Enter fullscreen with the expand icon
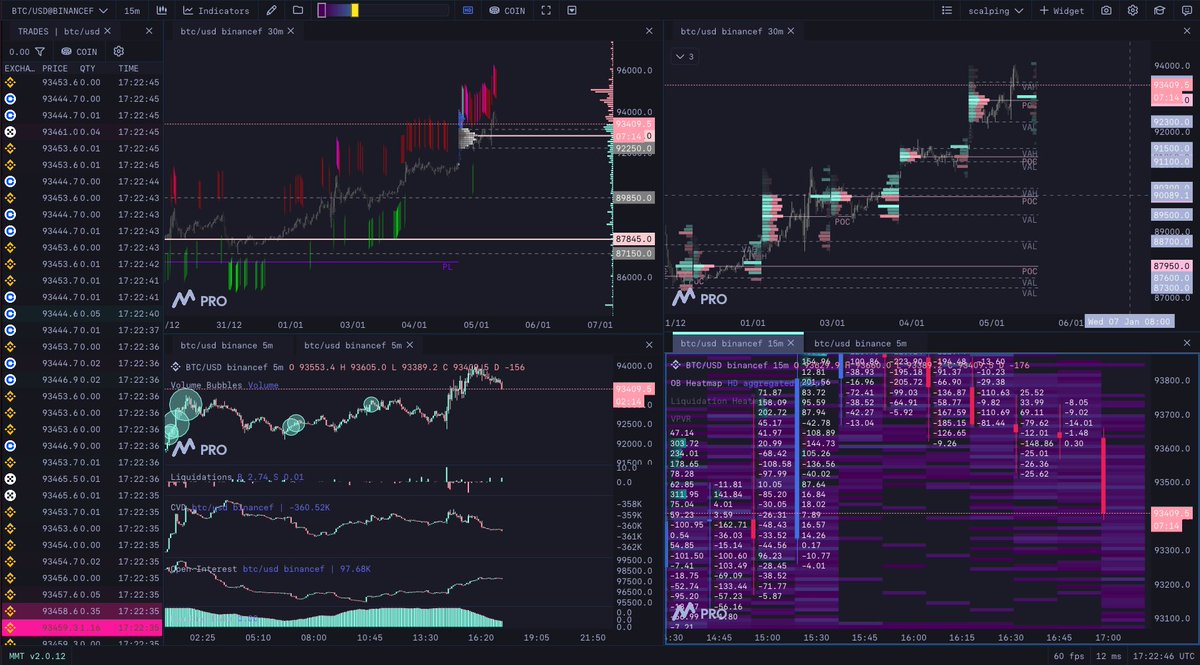Image resolution: width=1200 pixels, height=665 pixels. point(545,10)
